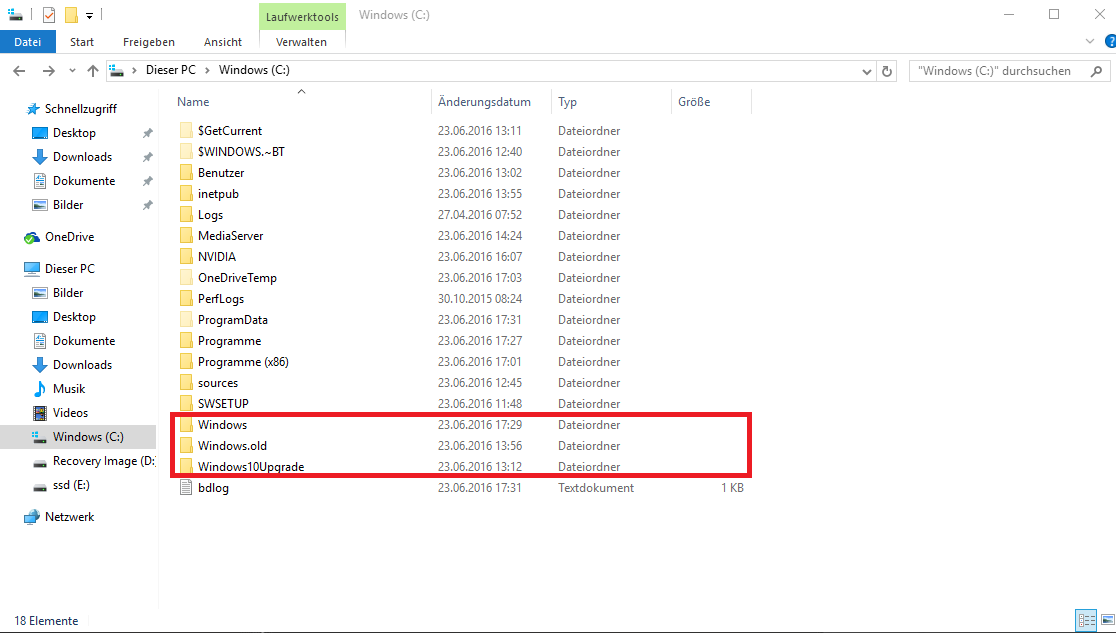1116x633 pixels.
Task: Open the quick access toolbar customize arrow
Action: point(90,16)
